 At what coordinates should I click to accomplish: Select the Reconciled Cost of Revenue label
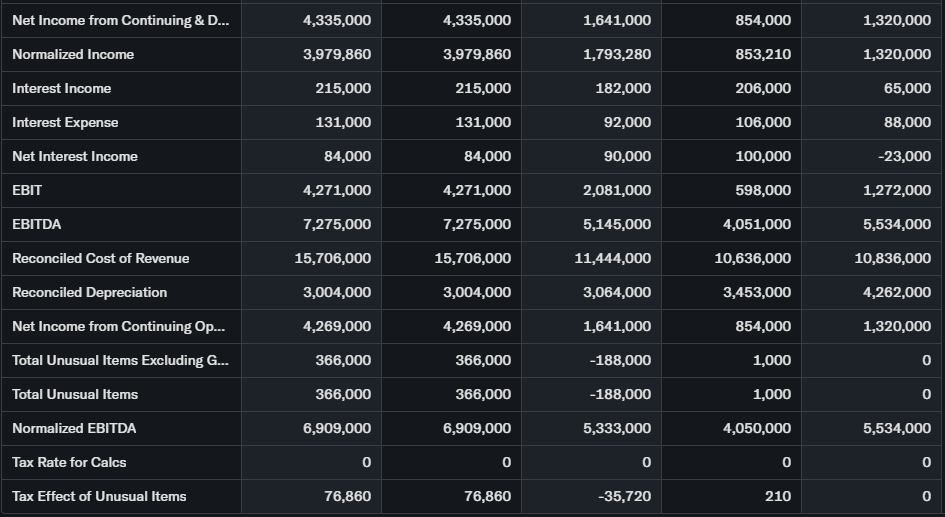(101, 258)
